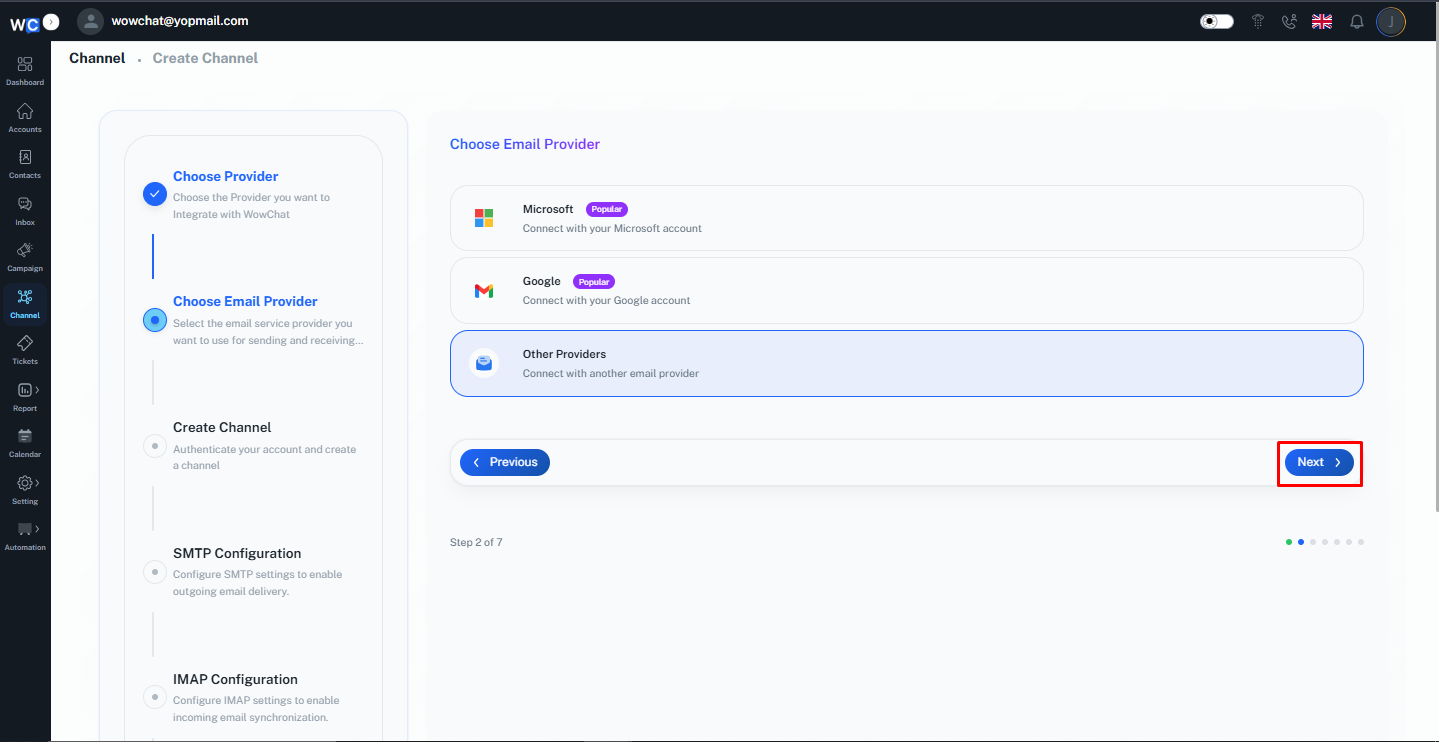Viewport: 1439px width, 742px height.
Task: Select the Channel sidebar icon
Action: [x=25, y=303]
